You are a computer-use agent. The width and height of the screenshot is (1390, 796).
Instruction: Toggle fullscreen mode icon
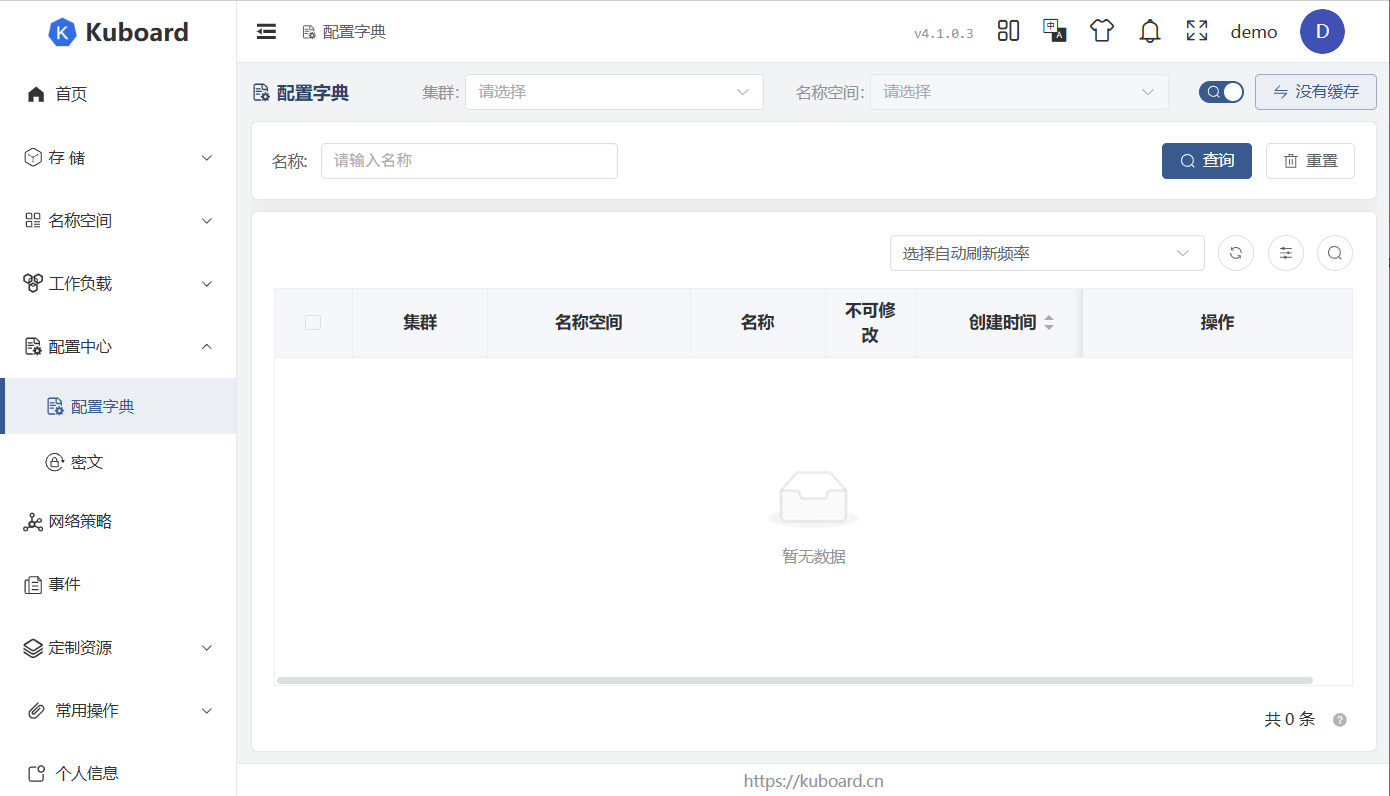tap(1197, 31)
